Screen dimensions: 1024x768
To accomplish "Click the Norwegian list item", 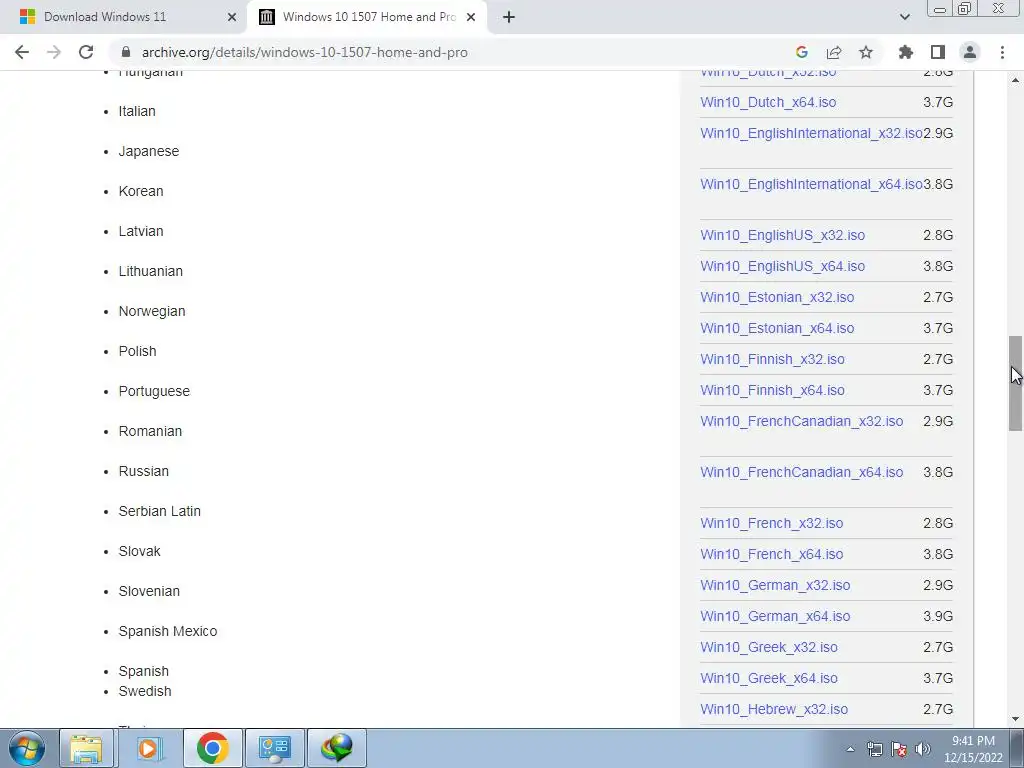I will pos(152,312).
